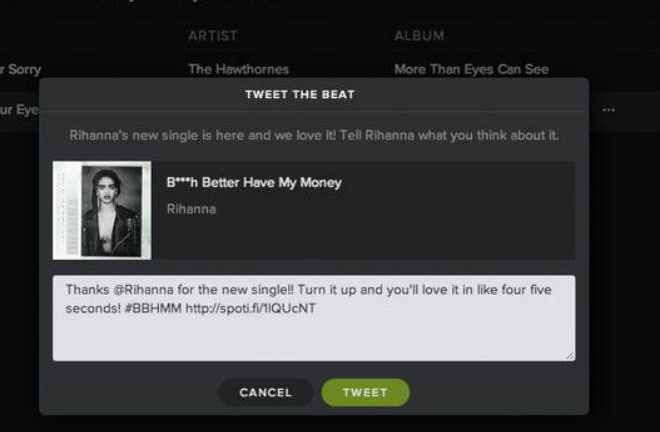Select the track ending in Sorry
This screenshot has height=432, width=660.
pyautogui.click(x=21, y=69)
